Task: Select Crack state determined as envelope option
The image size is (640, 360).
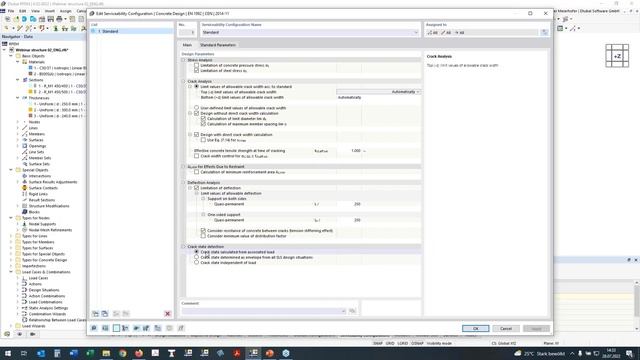Action: pyautogui.click(x=196, y=257)
